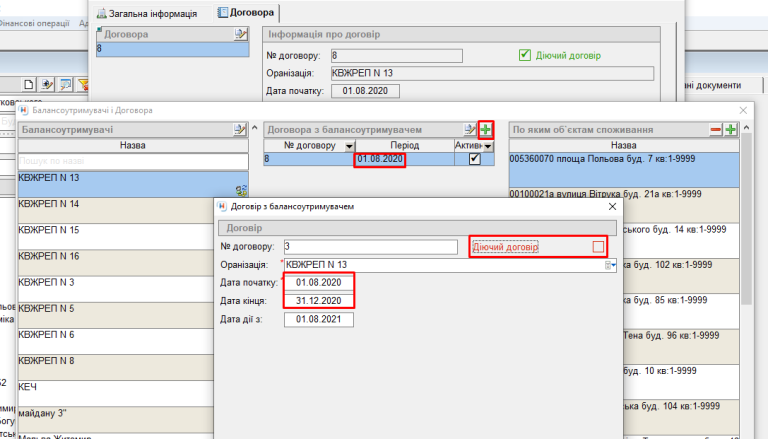Click green plus icon in consumption objects panel
This screenshot has height=439, width=768.
731,130
